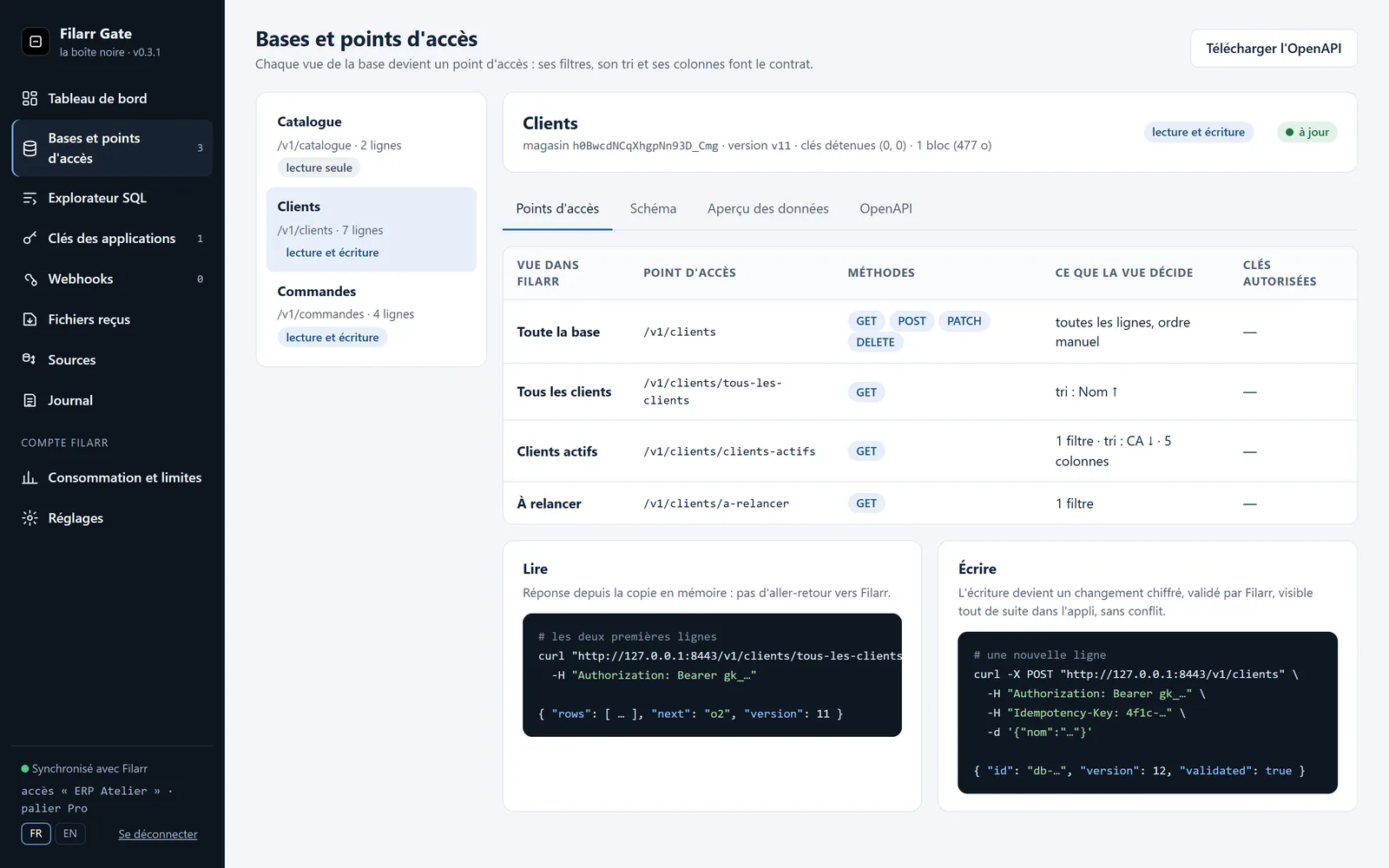Select the Catalogue base card
Screen dimensions: 1389x868
372,145
